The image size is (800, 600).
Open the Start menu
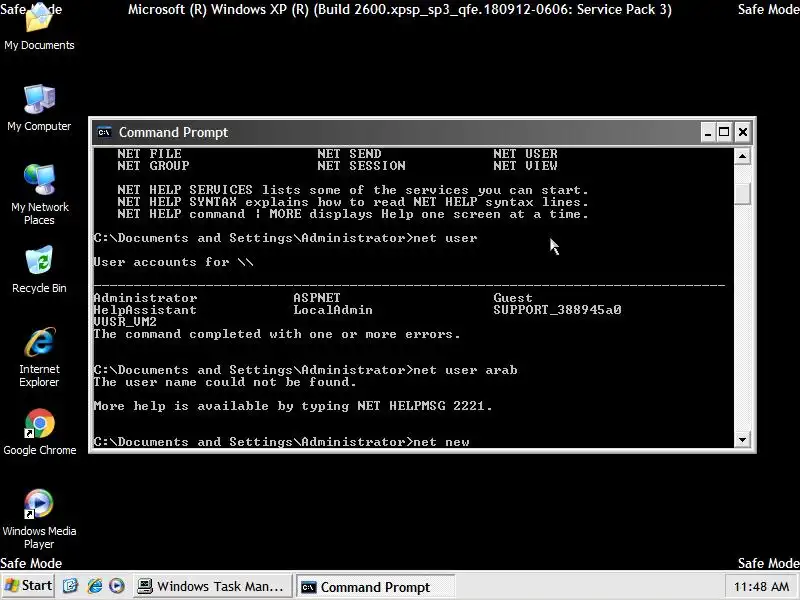coord(28,586)
